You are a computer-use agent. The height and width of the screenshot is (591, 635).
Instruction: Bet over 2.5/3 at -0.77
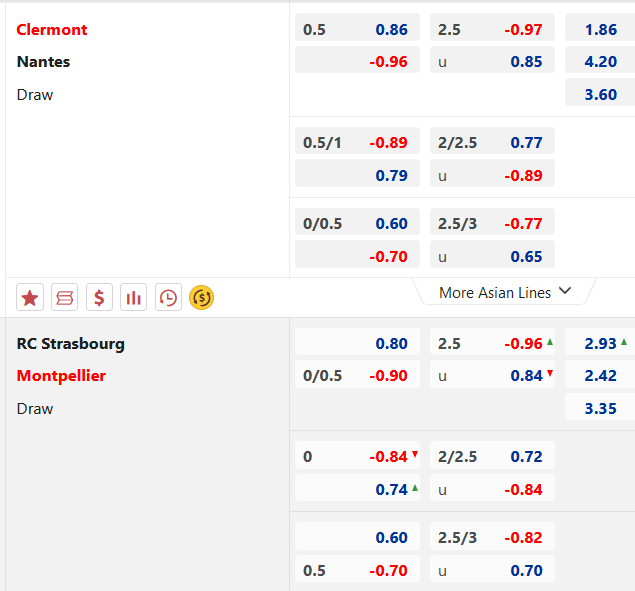492,222
